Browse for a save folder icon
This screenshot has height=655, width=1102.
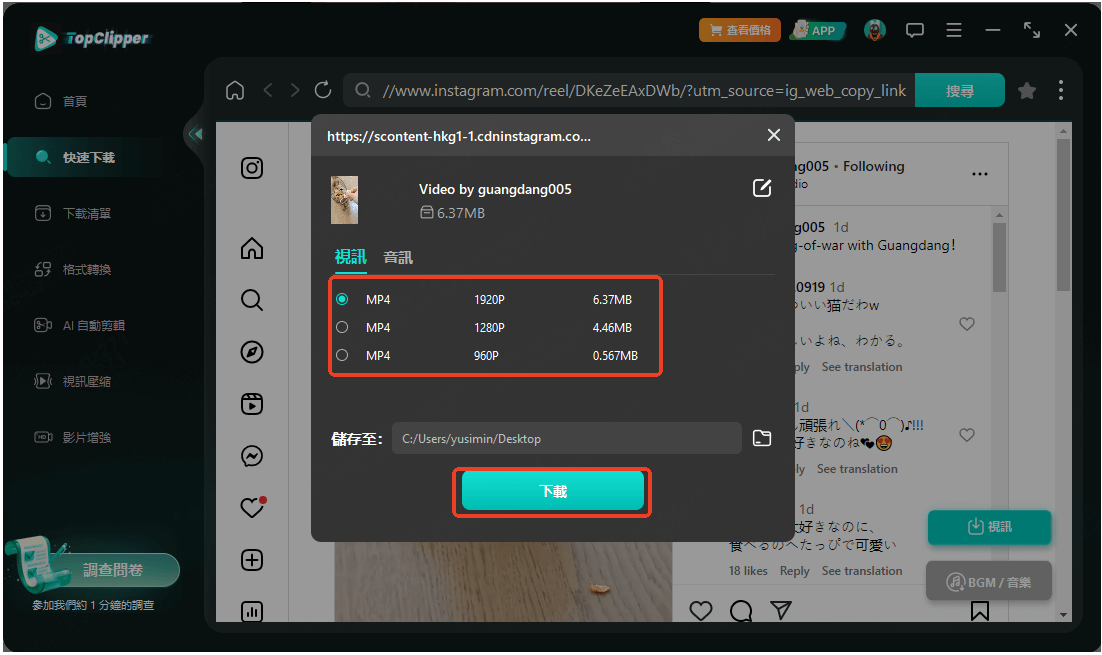[762, 439]
